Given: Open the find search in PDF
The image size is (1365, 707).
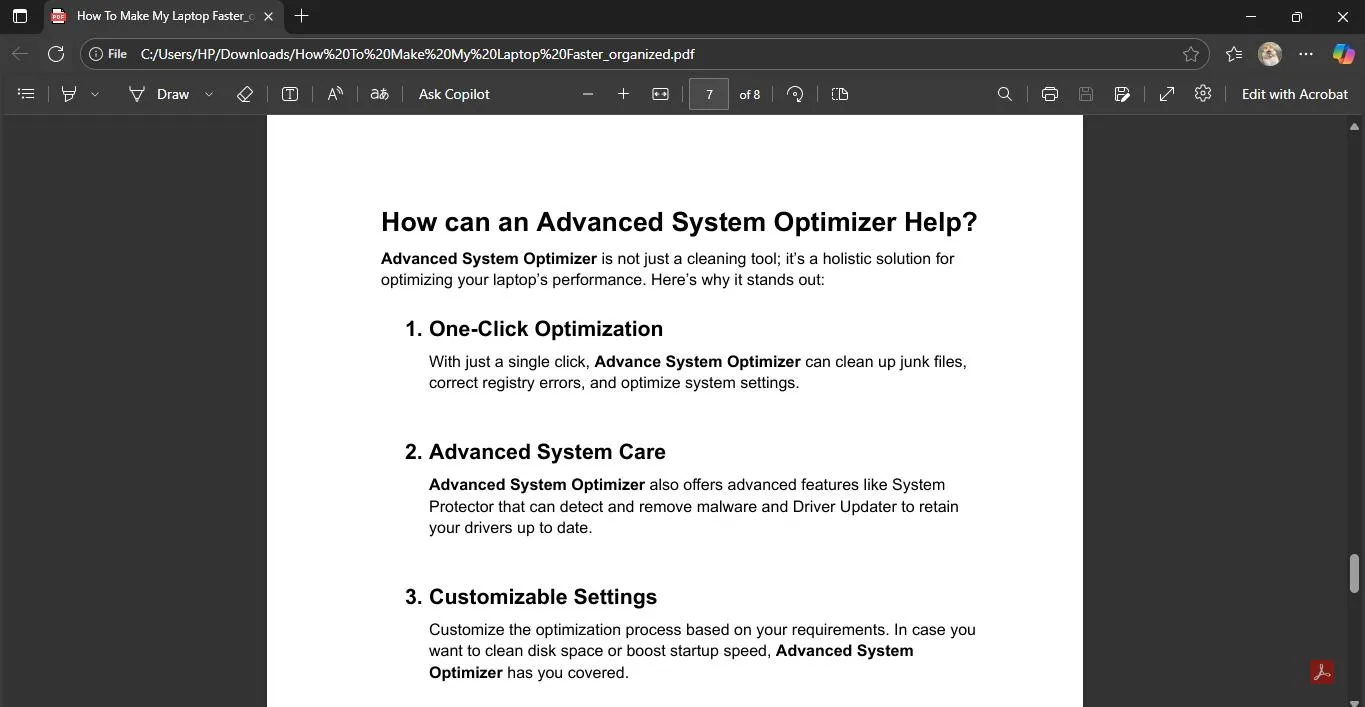Looking at the screenshot, I should [x=1005, y=94].
